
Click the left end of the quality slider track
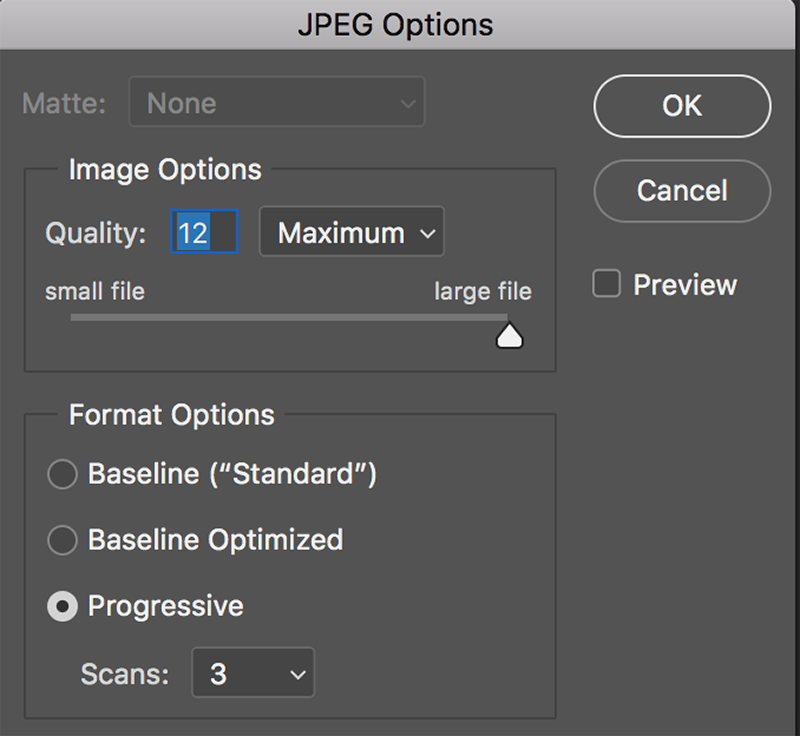(x=75, y=318)
